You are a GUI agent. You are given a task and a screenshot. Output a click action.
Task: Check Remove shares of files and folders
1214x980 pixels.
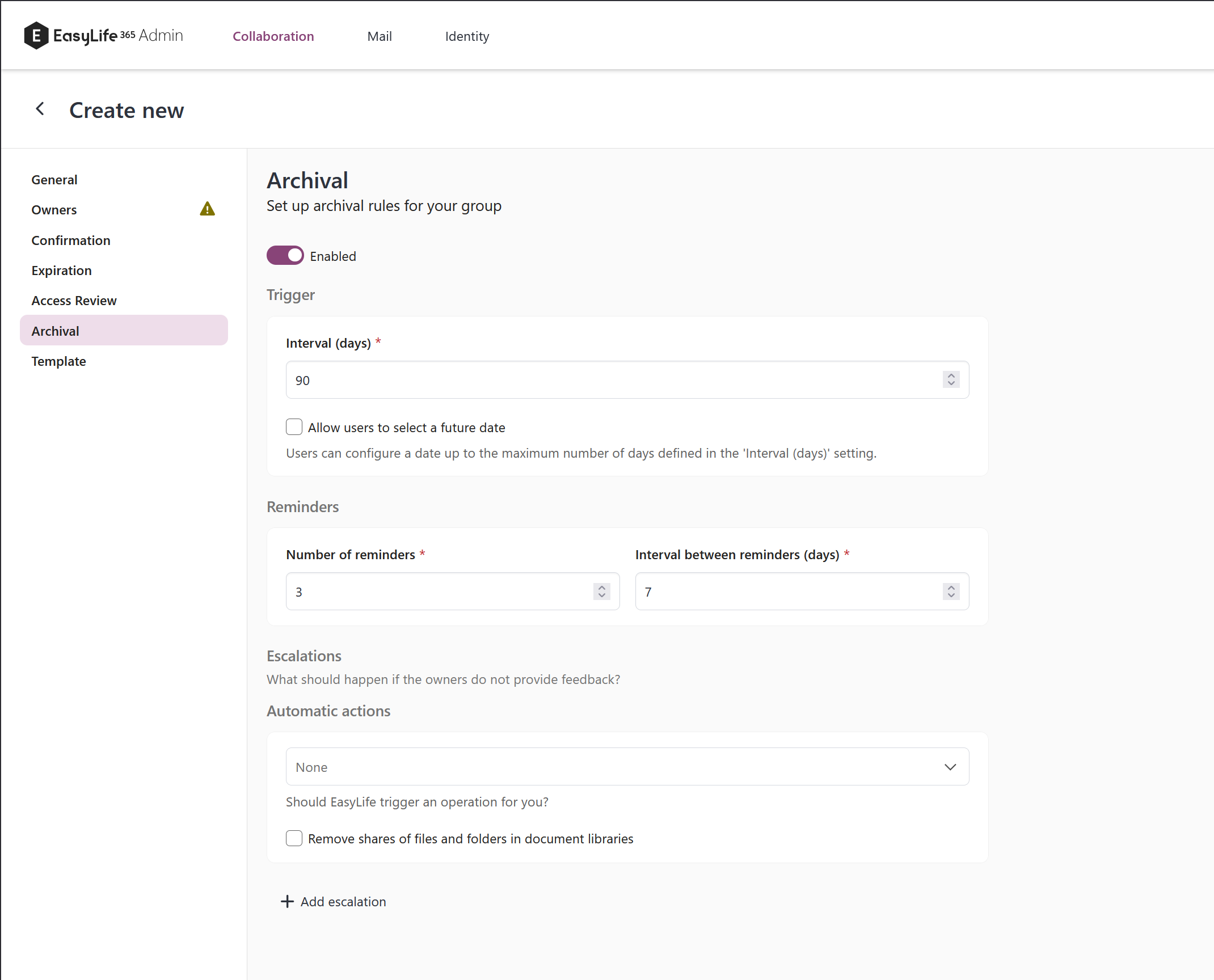[x=294, y=838]
